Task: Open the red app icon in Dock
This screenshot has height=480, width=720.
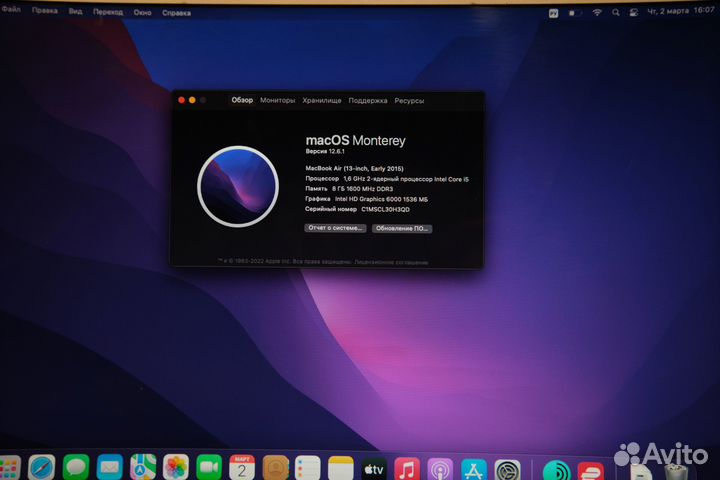Action: pyautogui.click(x=591, y=471)
